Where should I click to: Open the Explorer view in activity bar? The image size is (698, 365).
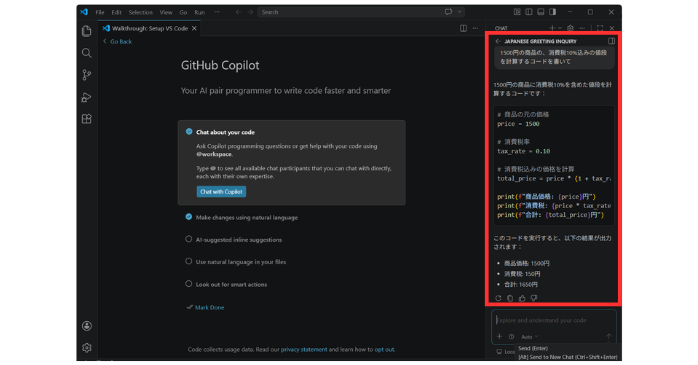coord(87,31)
